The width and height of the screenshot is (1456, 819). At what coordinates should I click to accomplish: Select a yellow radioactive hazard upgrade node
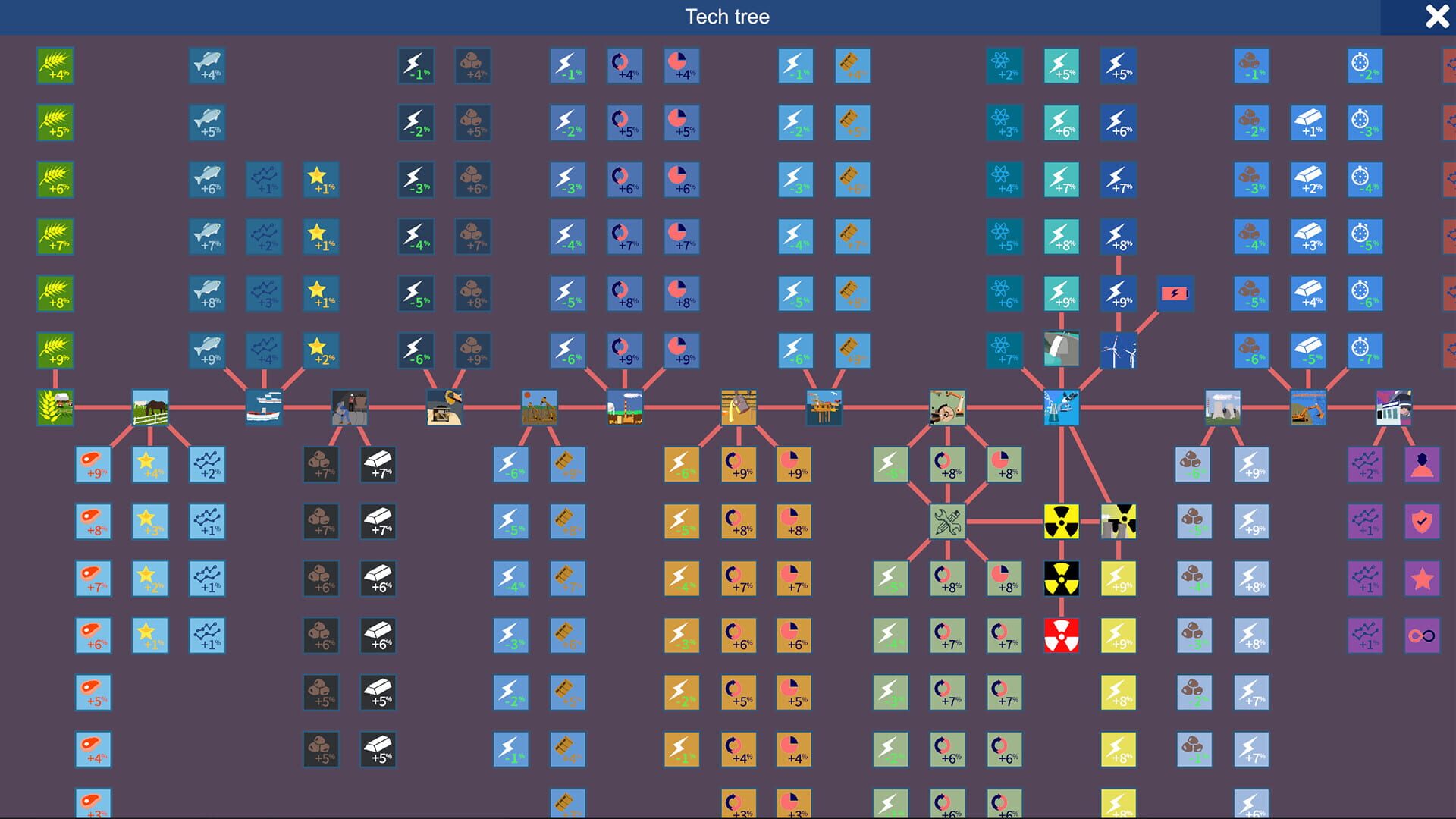point(1062,521)
